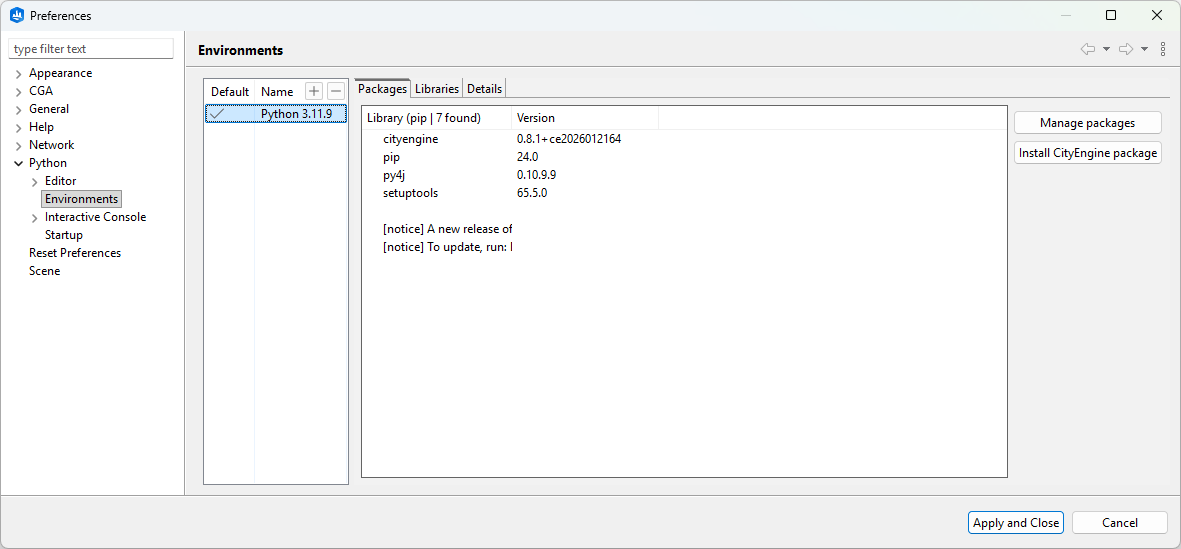Click version 0.8.1+ce2026012164 cell

[569, 139]
